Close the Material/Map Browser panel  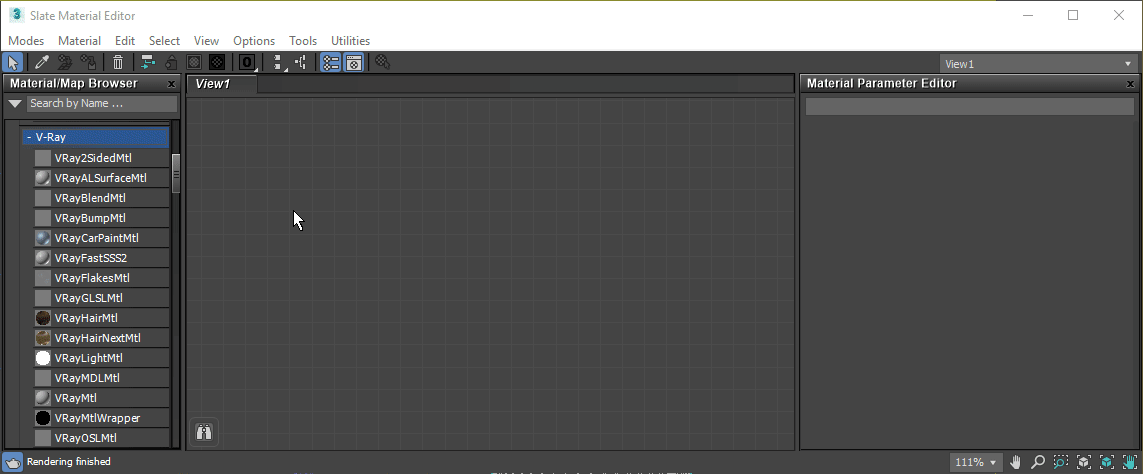point(171,84)
